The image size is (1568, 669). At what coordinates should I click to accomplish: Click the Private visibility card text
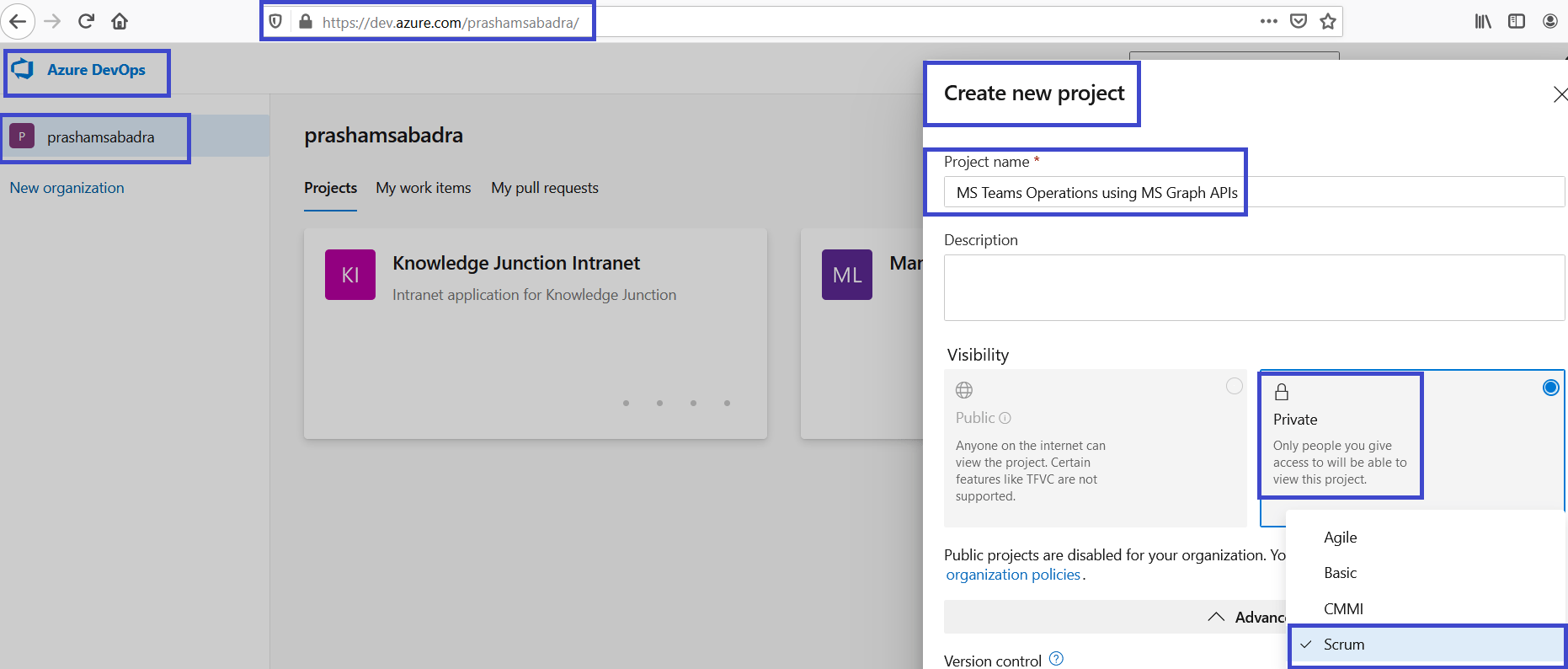(1340, 462)
